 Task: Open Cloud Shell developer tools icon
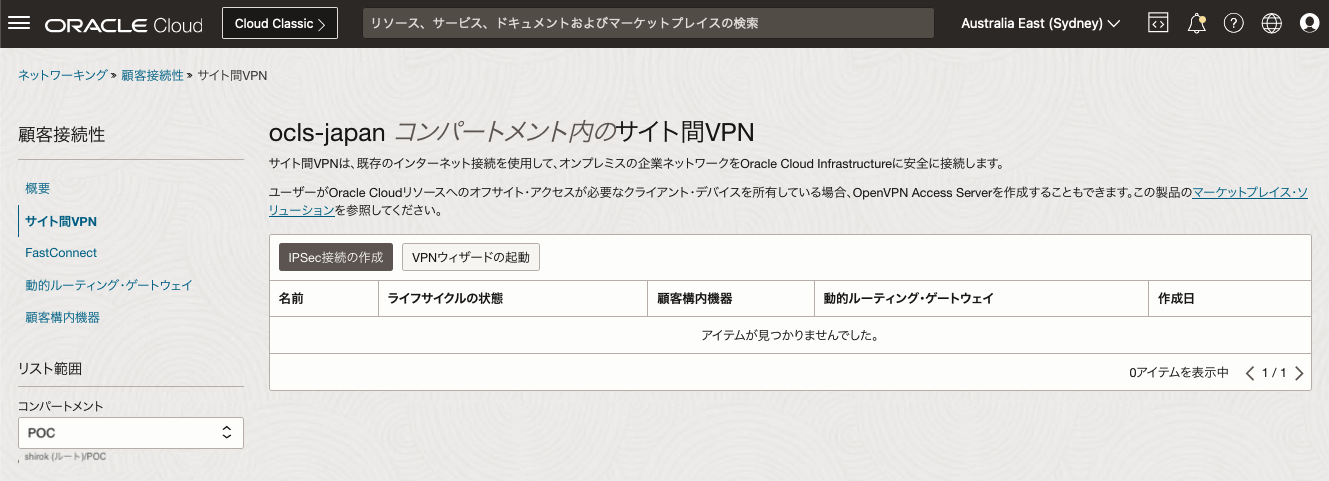coord(1158,23)
